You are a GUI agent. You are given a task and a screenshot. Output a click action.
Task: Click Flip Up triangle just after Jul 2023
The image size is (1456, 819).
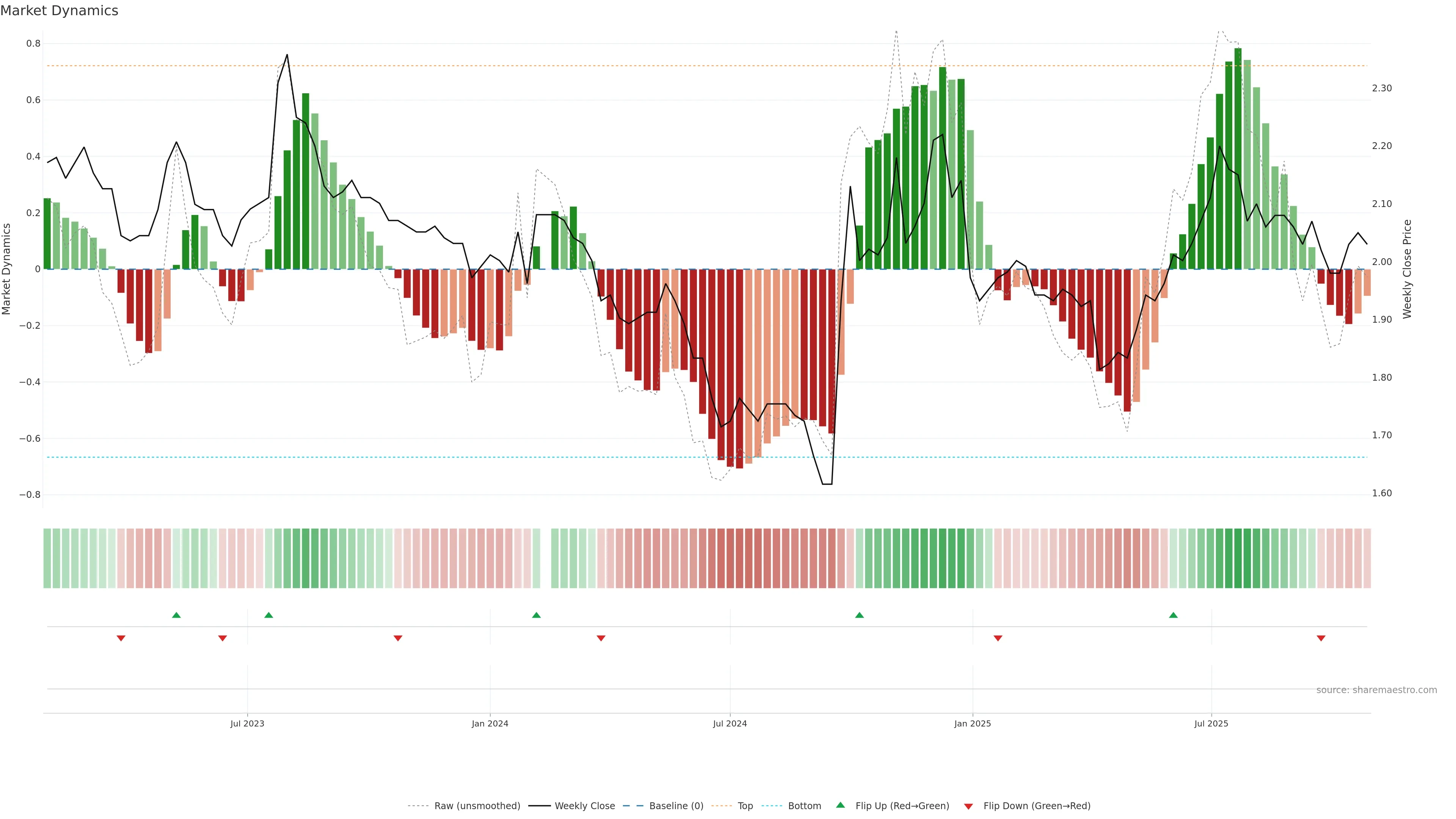[268, 615]
